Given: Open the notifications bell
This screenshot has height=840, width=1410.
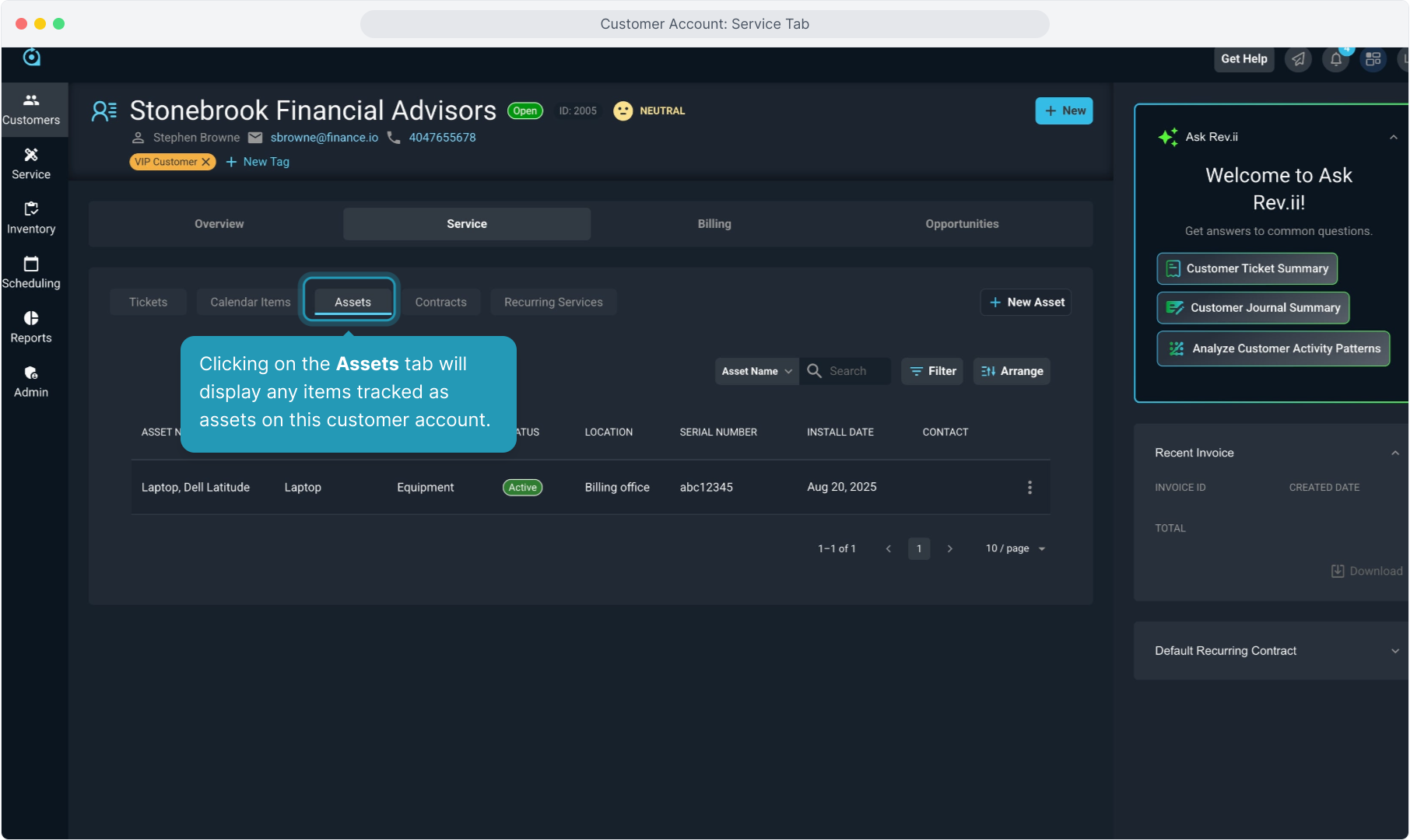Looking at the screenshot, I should click(x=1336, y=59).
